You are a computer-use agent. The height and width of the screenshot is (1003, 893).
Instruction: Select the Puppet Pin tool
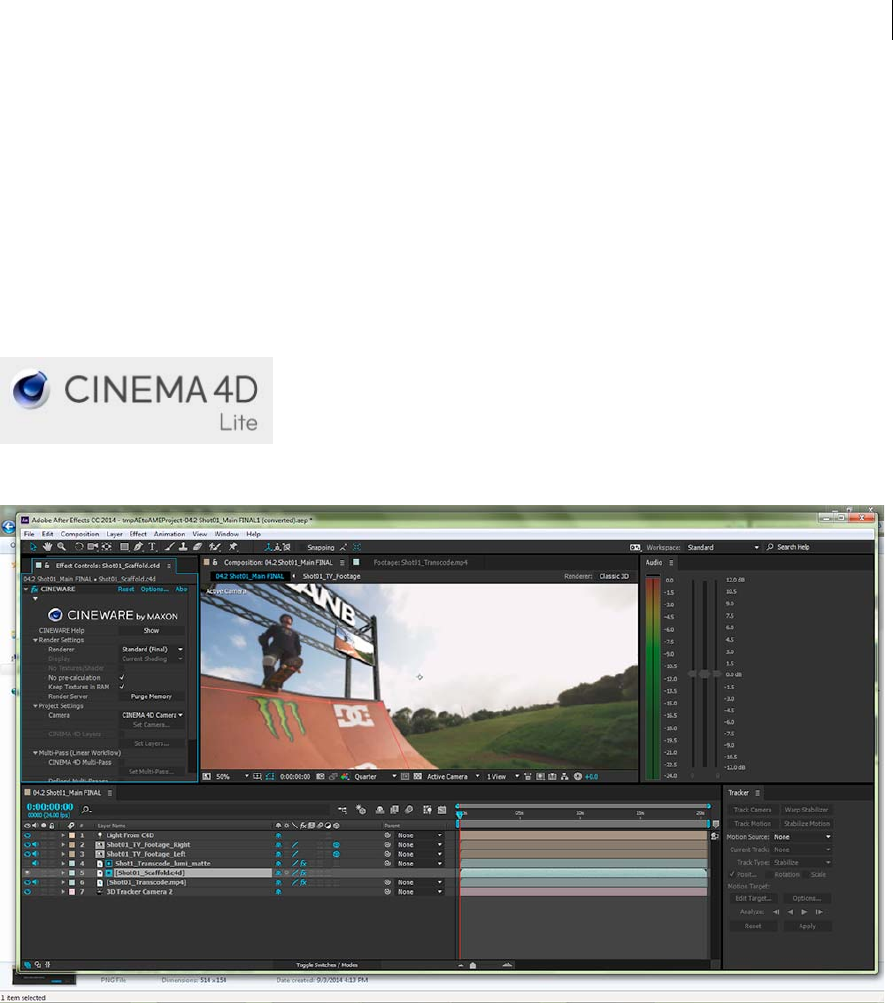[233, 547]
